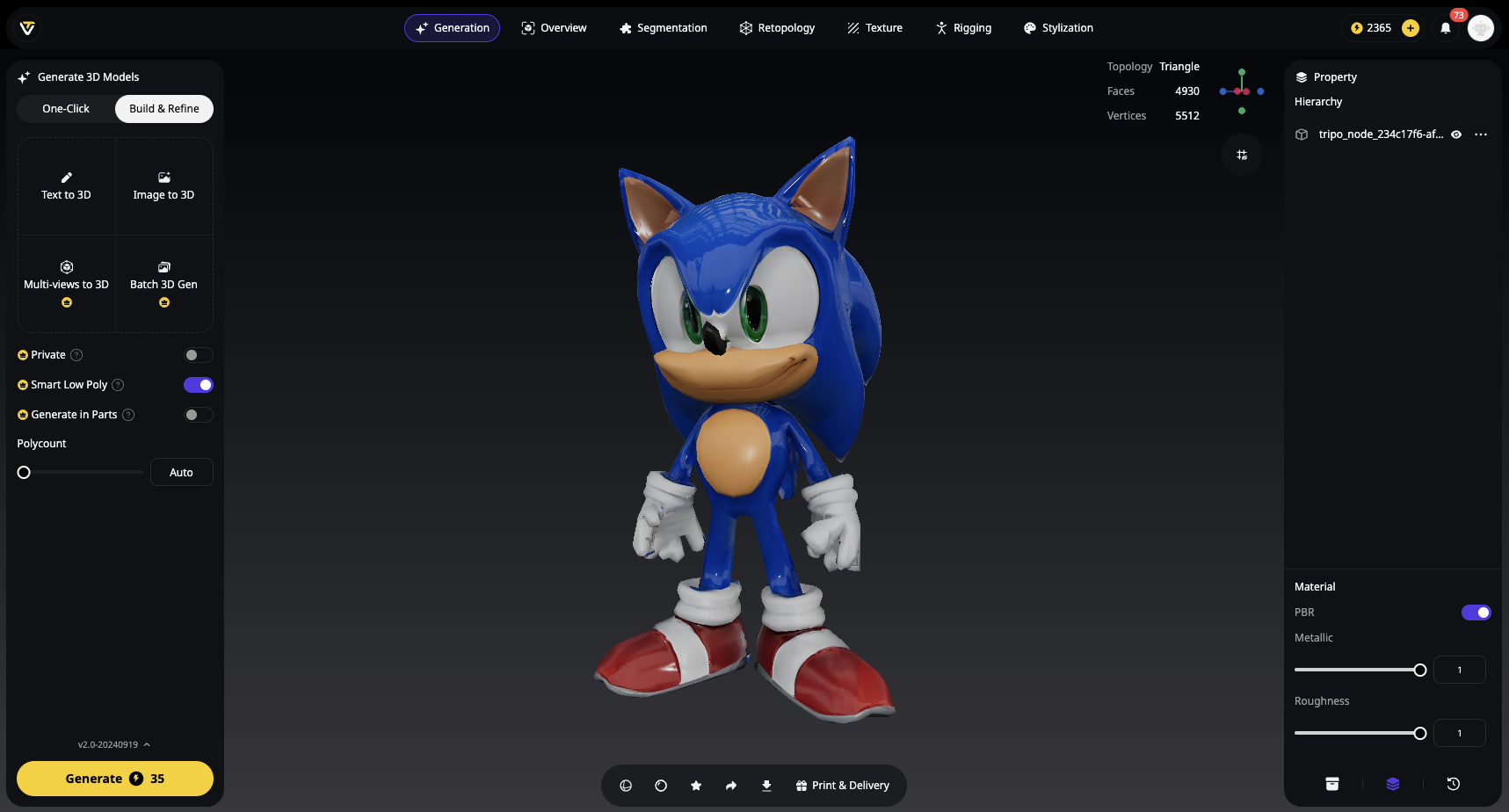
Task: Click the Metallic slider handle
Action: [1420, 670]
